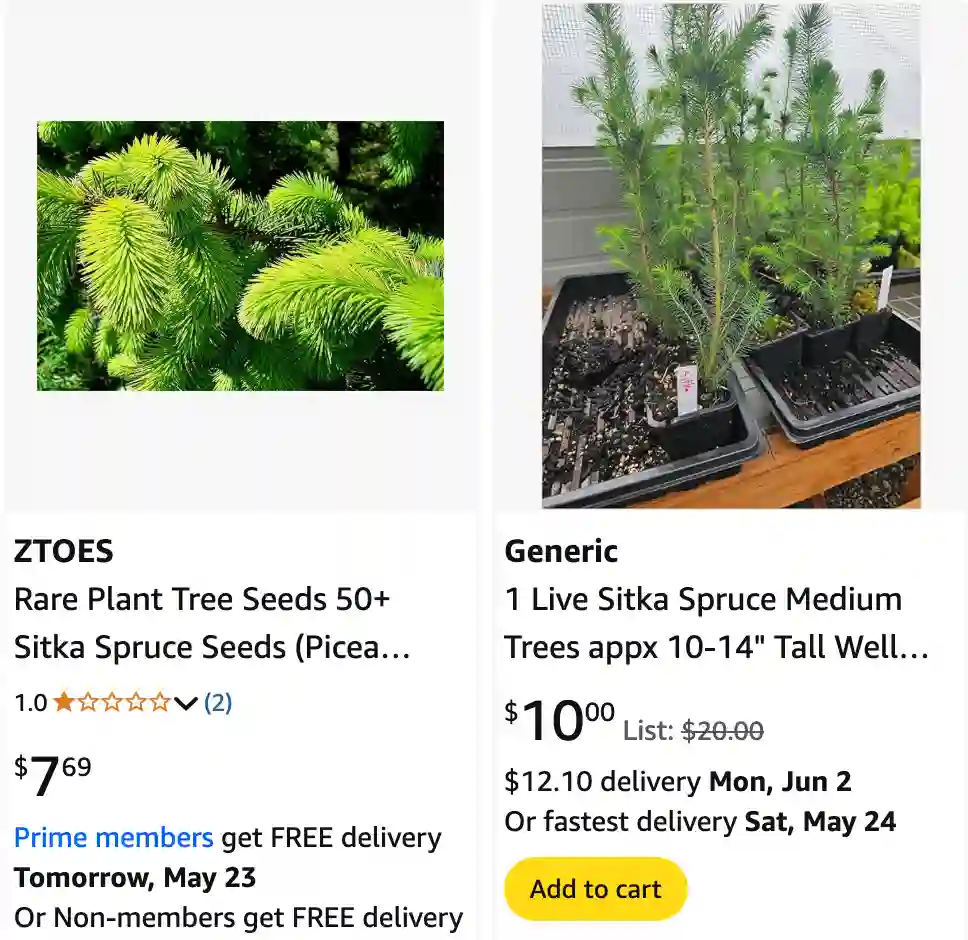Screen dimensions: 968x940
Task: Open the Live Sitka Spruce Trees title
Action: 704,623
